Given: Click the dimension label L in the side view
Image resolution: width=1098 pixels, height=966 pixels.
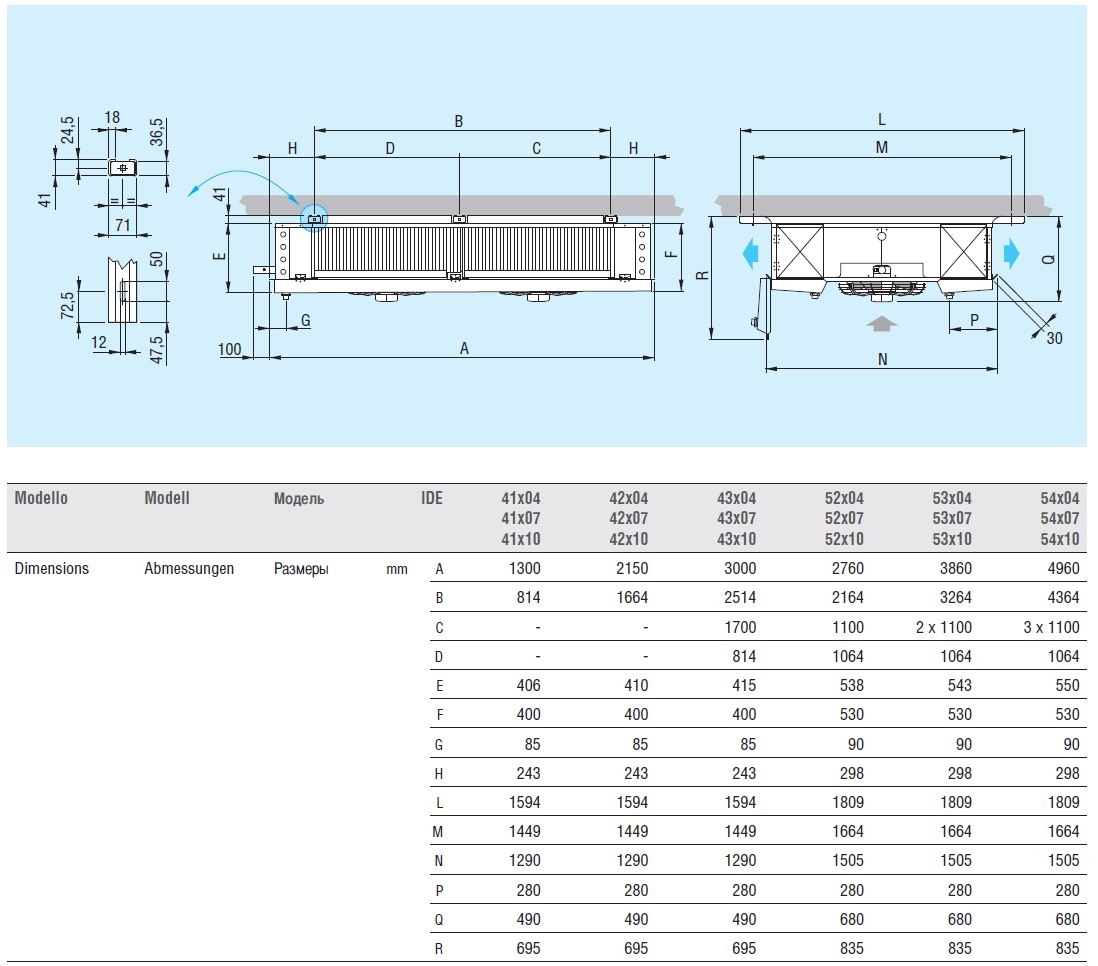Looking at the screenshot, I should [881, 119].
